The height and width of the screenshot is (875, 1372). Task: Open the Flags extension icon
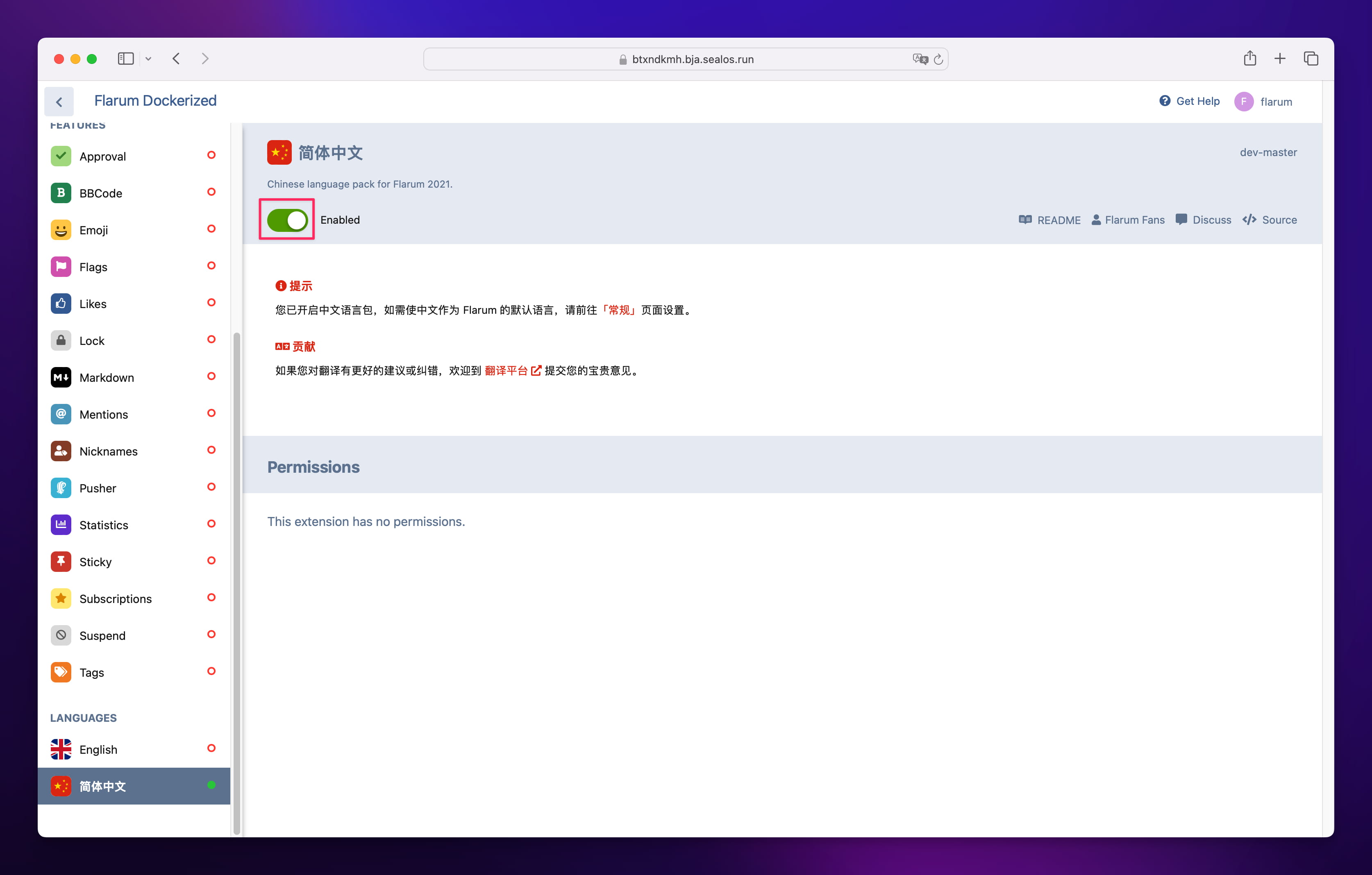(x=61, y=267)
